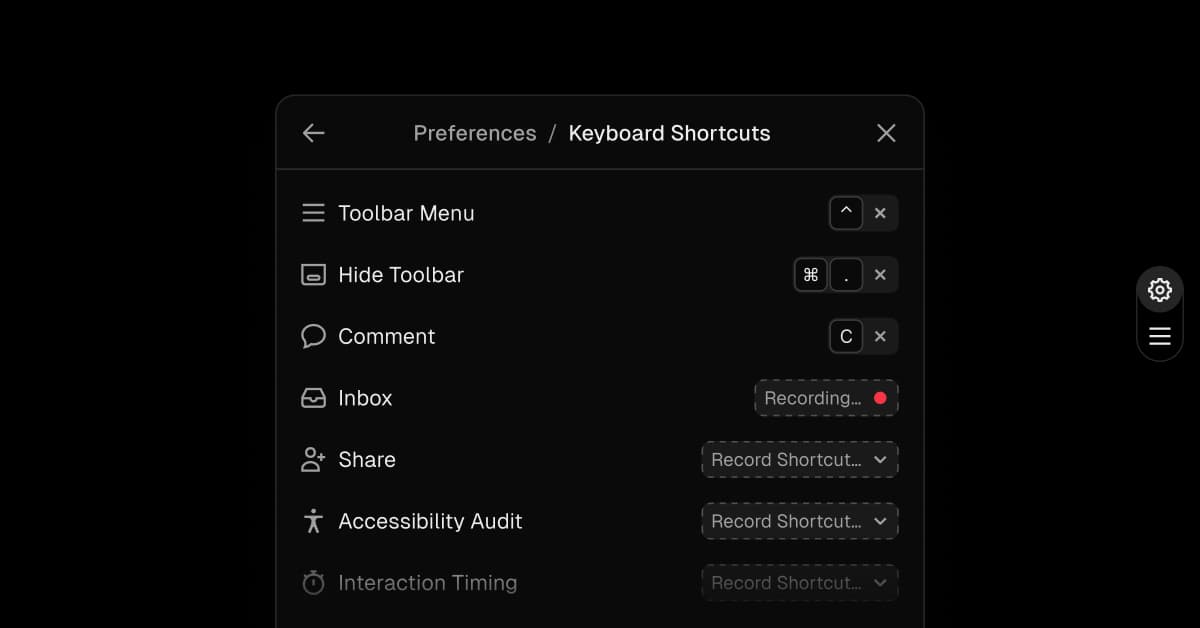Click the Inbox tray icon

pos(313,398)
